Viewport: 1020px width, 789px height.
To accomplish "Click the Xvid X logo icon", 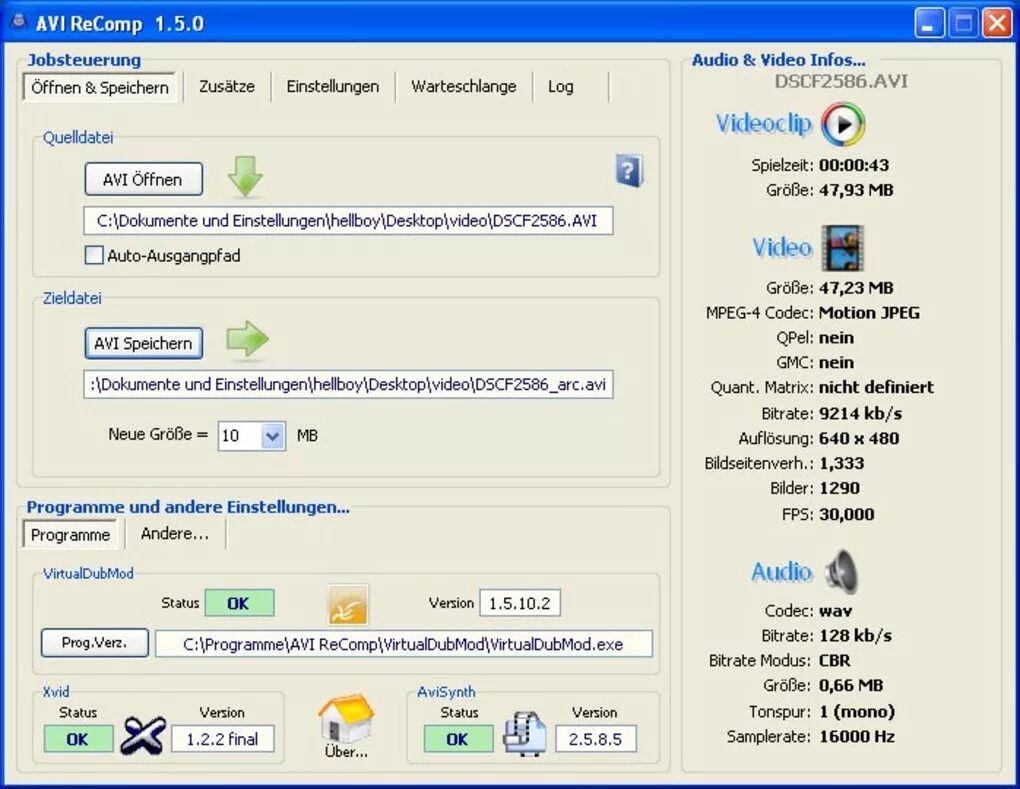I will [x=142, y=735].
